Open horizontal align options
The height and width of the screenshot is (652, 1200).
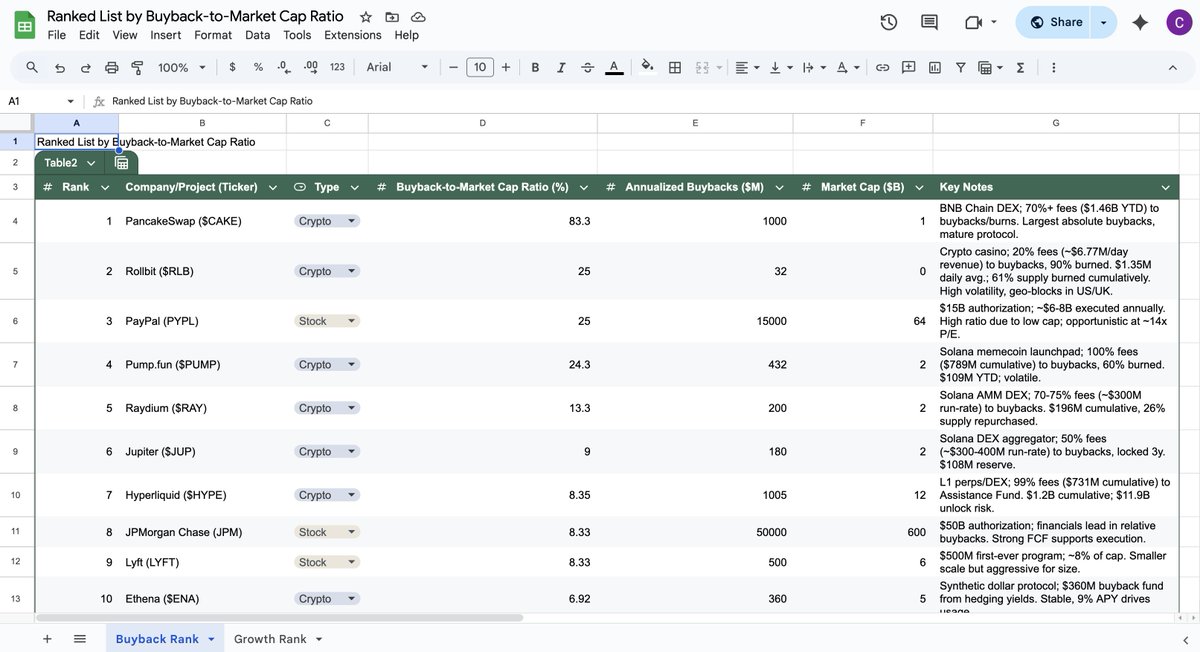746,67
